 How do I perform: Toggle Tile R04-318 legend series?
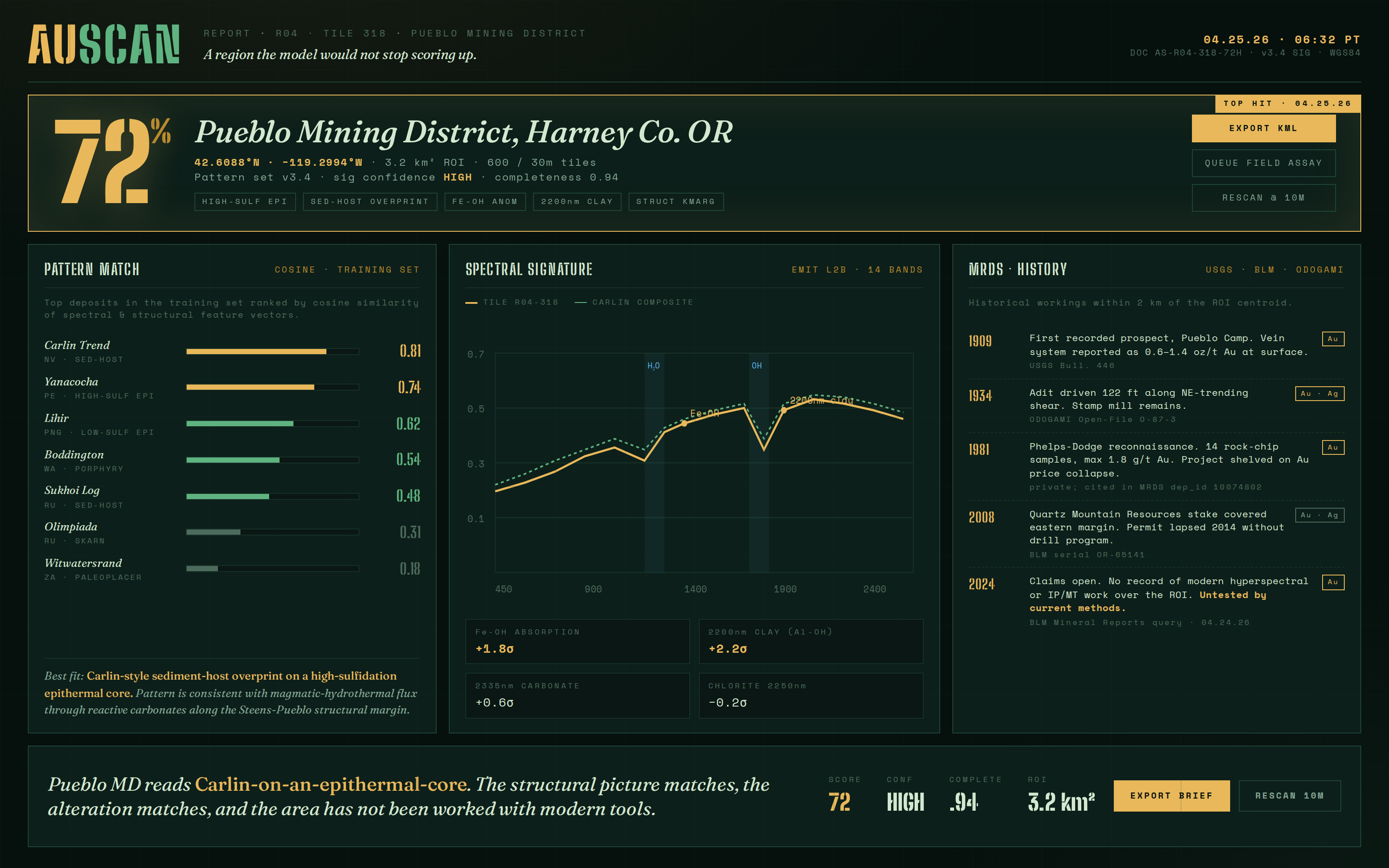click(511, 302)
